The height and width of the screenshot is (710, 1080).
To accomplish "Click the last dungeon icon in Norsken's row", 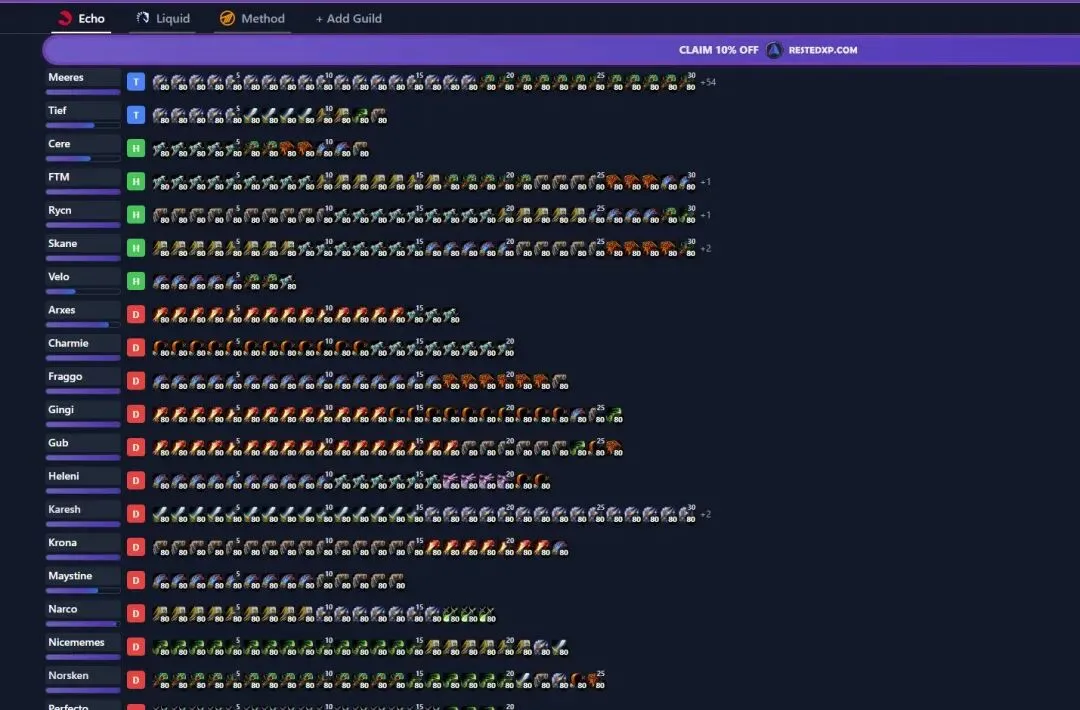I will tap(596, 680).
